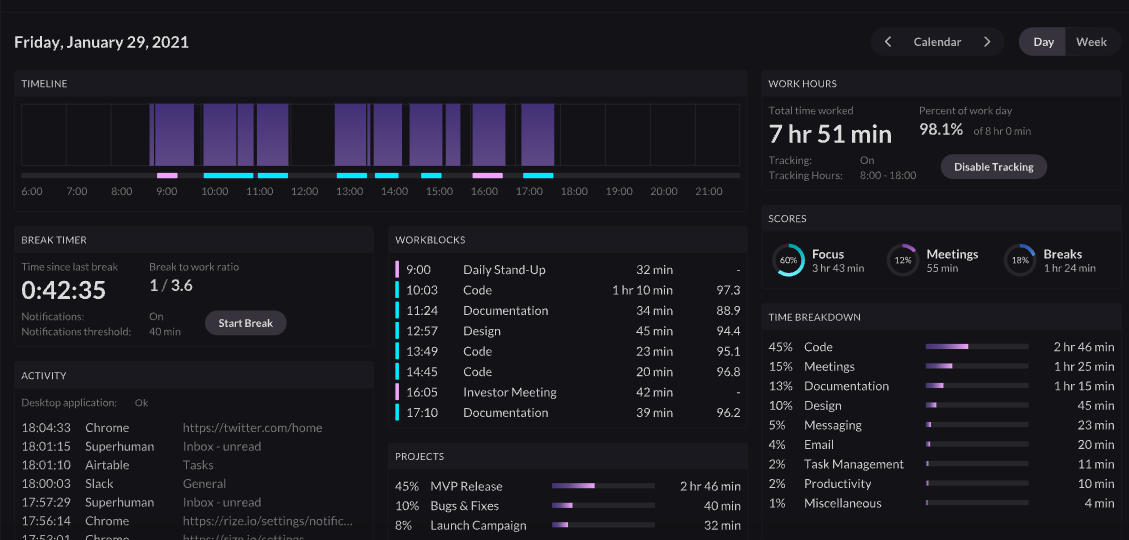Click the Breaks score ring showing 18%

click(x=1020, y=260)
